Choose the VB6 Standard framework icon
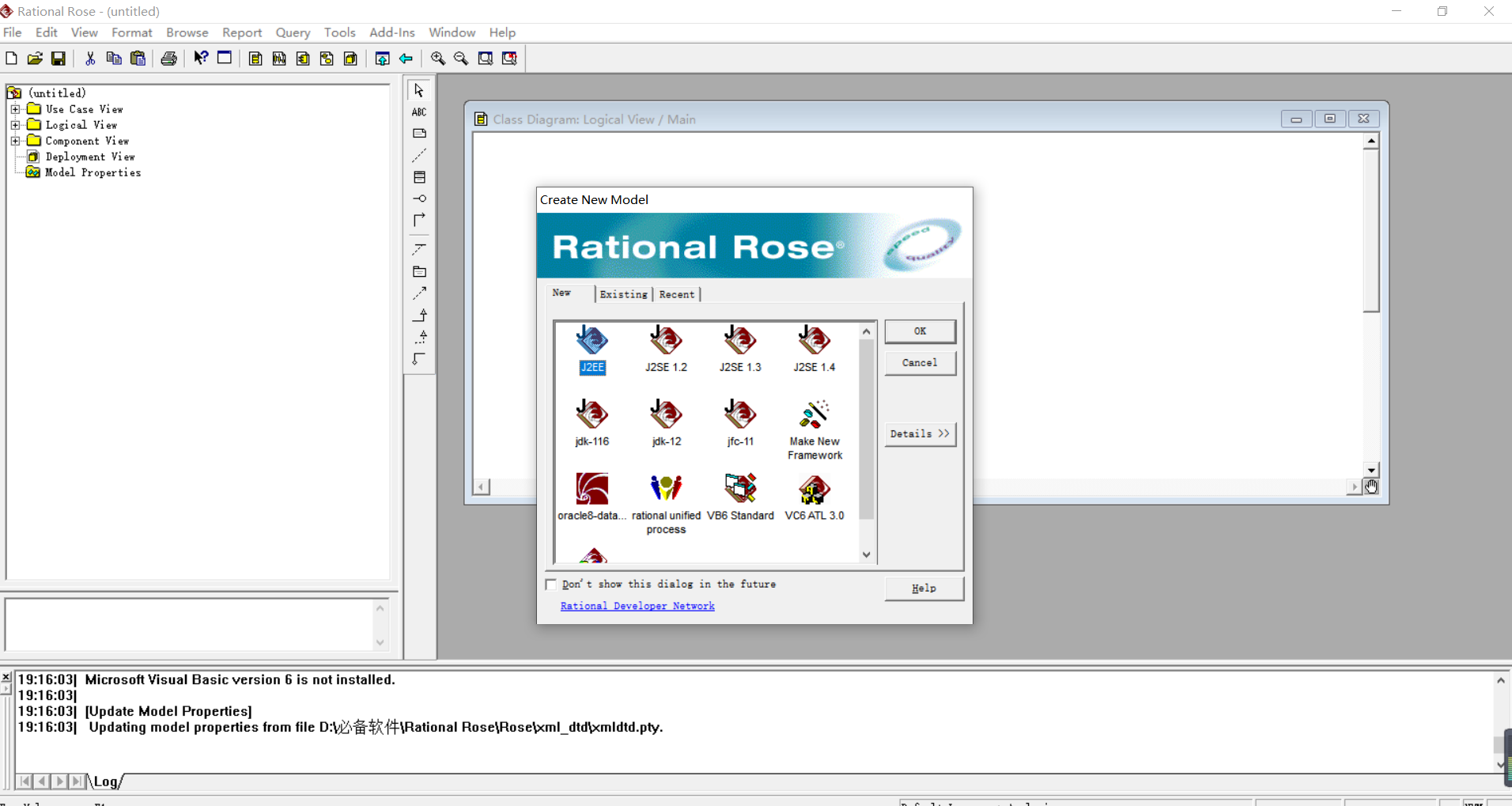Screen dimensions: 1512x806 (740, 497)
